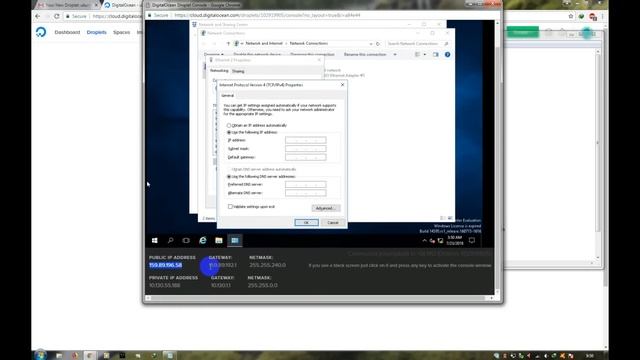Switch to the Sharing tab
Viewport: 640px width, 360px height.
[x=238, y=71]
